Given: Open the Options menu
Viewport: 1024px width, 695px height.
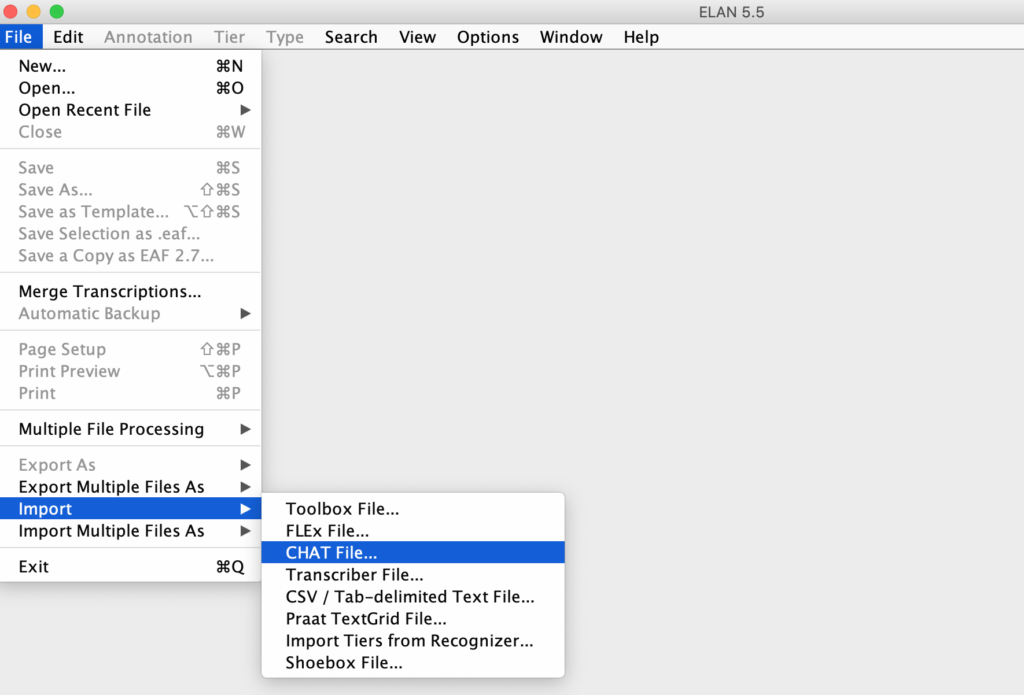Looking at the screenshot, I should pyautogui.click(x=488, y=37).
